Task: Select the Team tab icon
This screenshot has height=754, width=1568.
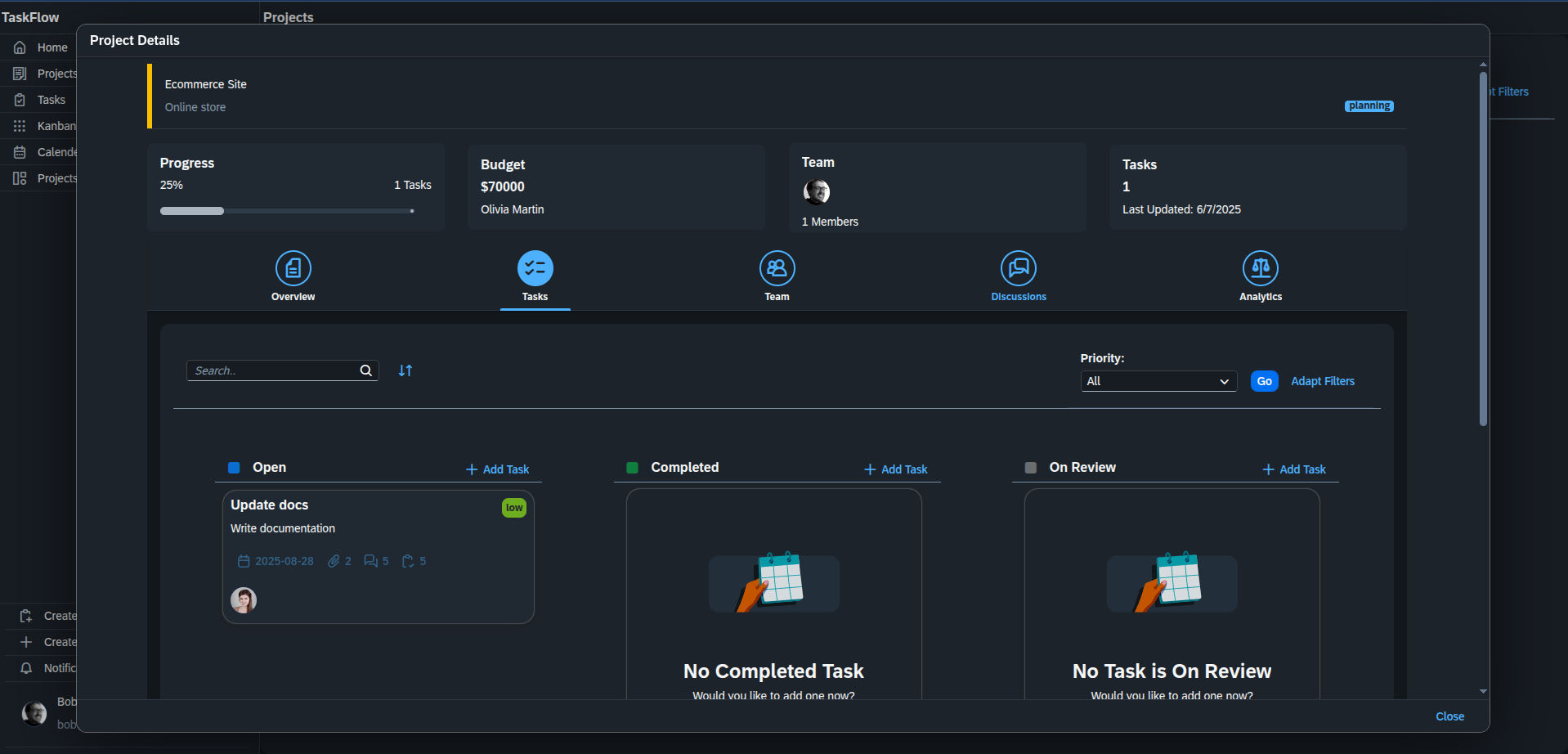Action: (777, 268)
